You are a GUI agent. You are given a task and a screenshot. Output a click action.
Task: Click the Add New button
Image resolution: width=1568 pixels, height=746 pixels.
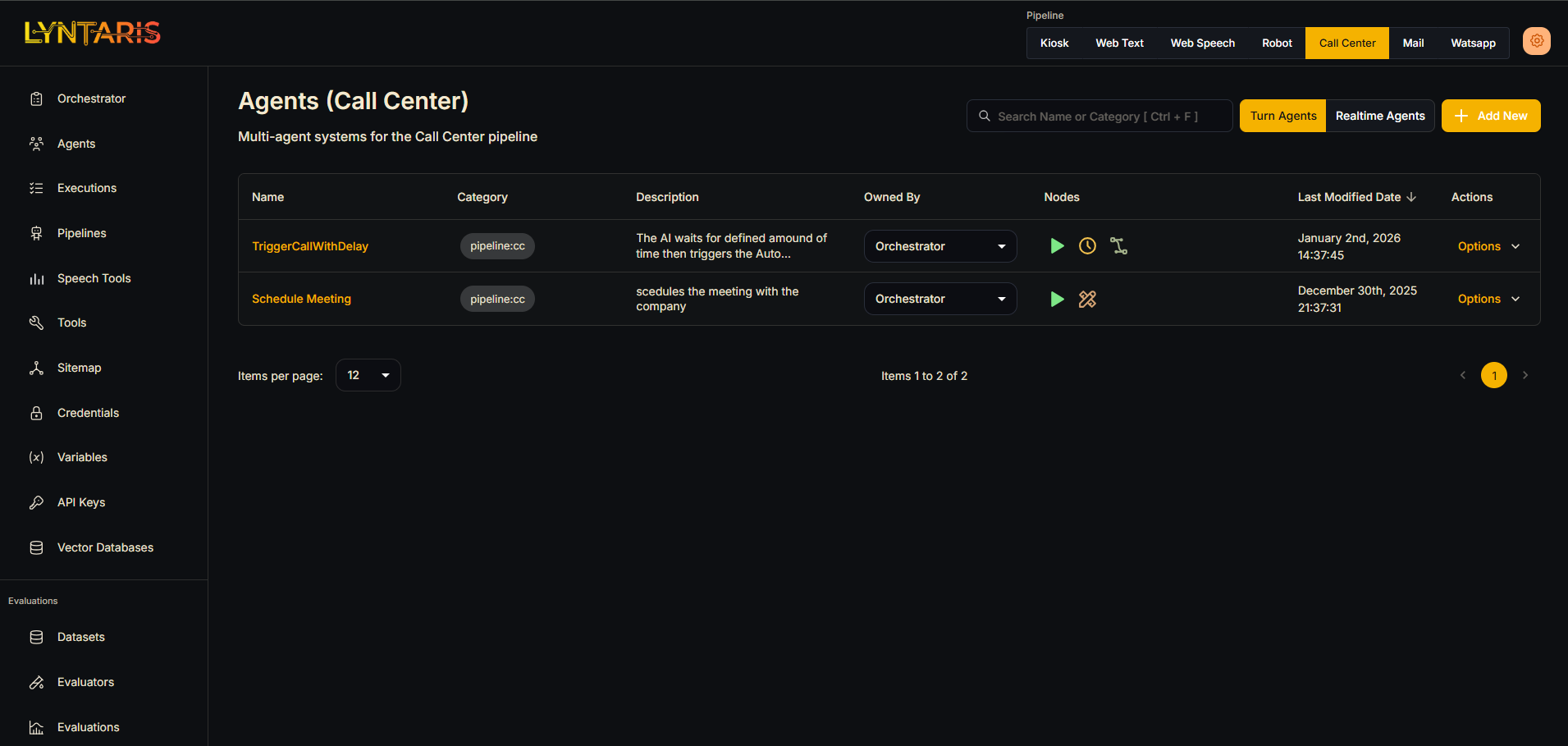(x=1490, y=116)
